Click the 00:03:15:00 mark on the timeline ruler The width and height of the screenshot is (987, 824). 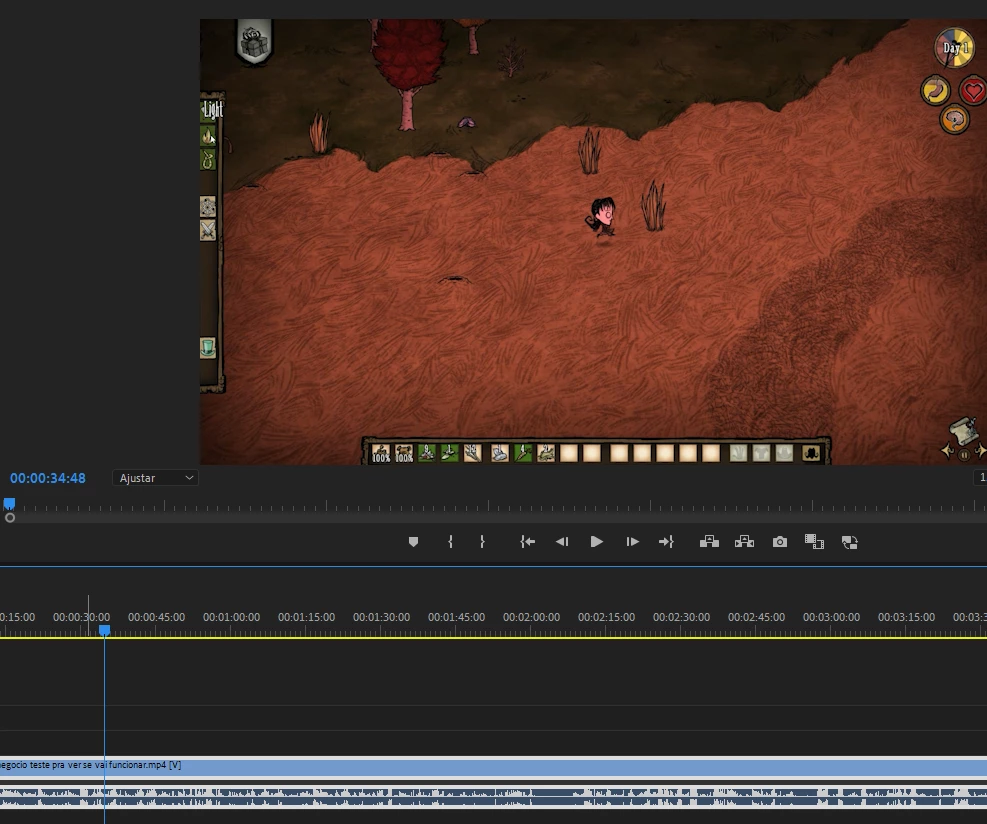(x=906, y=618)
